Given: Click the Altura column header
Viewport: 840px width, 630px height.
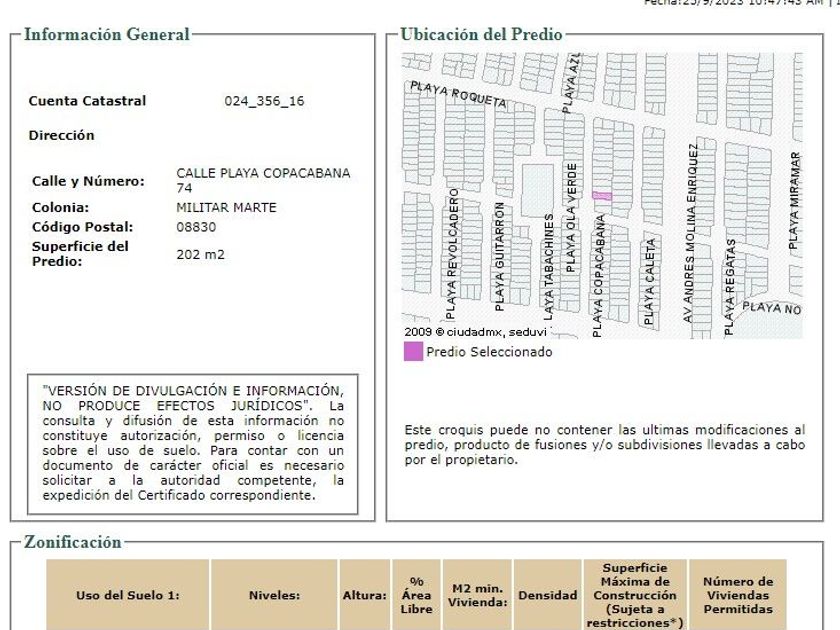Looking at the screenshot, I should 364,595.
